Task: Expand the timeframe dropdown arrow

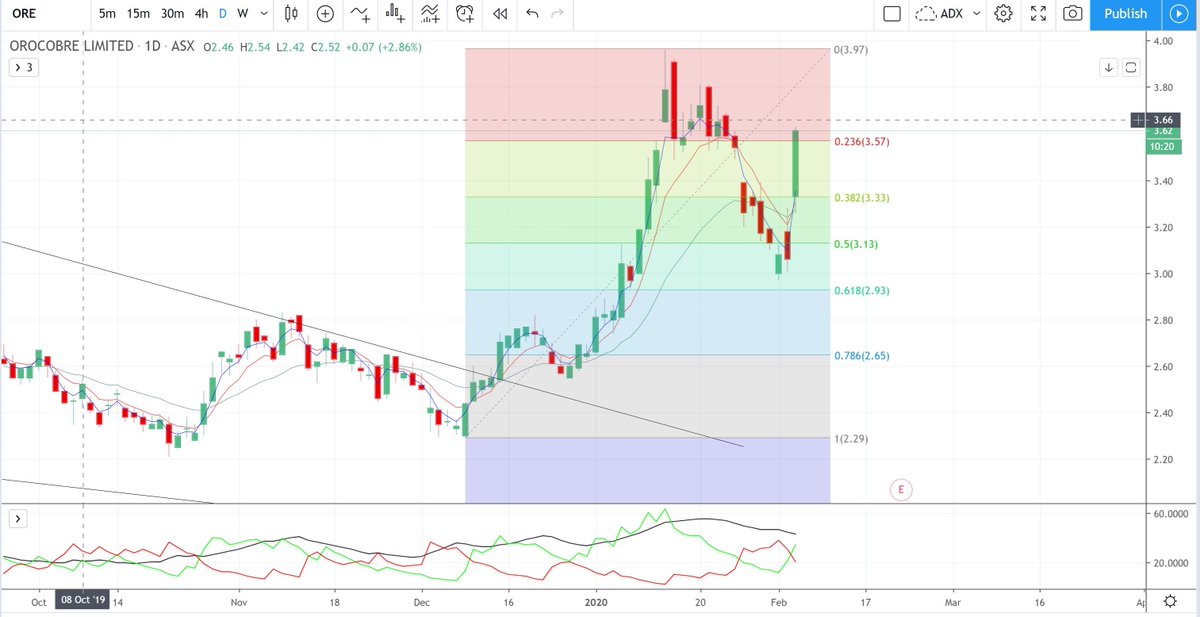Action: 262,14
